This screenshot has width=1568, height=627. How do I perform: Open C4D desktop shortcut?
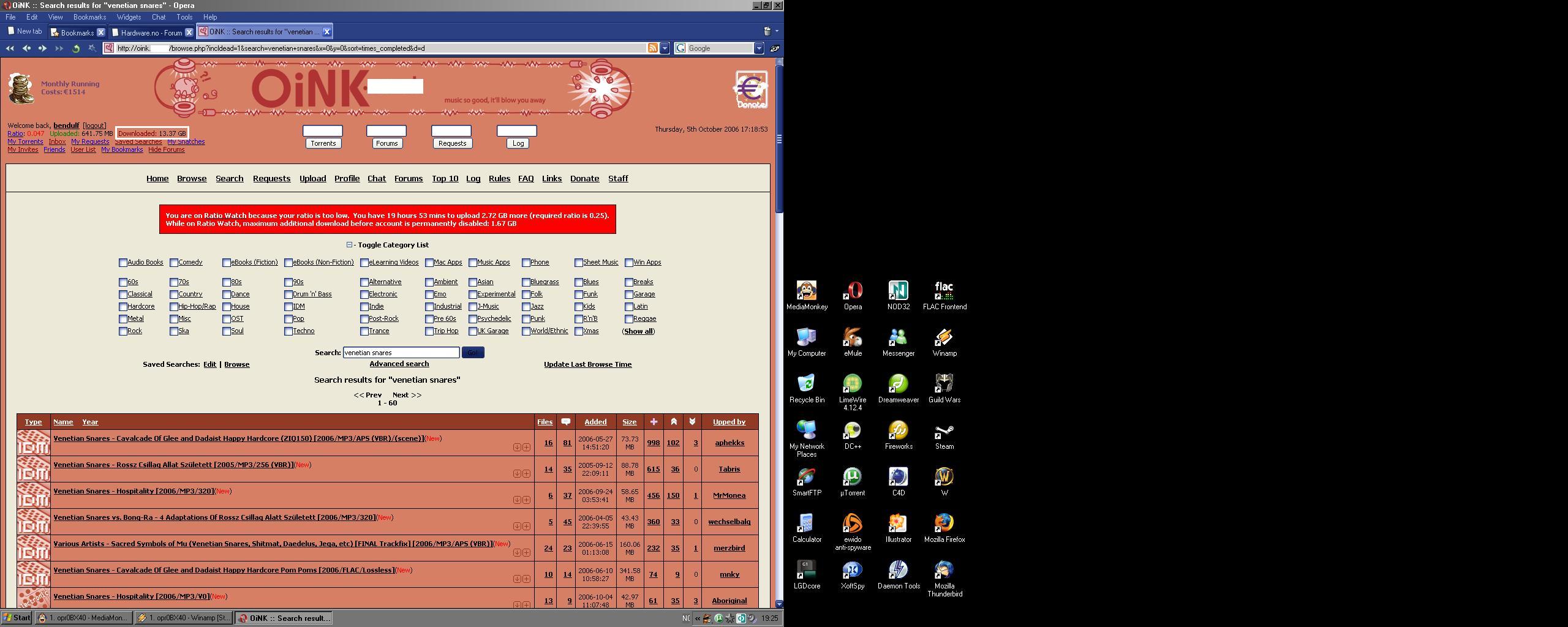(x=899, y=482)
